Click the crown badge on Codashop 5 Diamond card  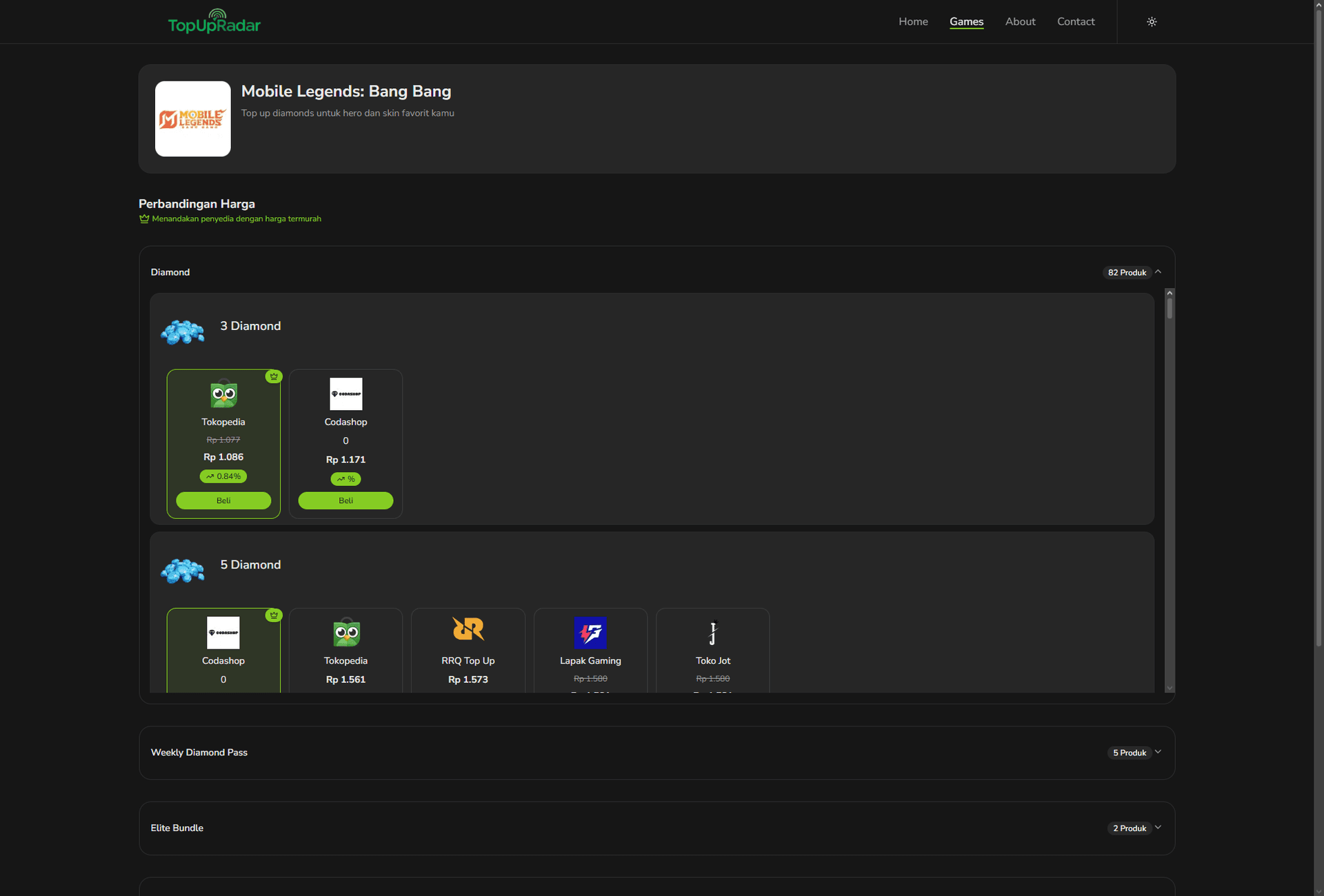point(274,615)
